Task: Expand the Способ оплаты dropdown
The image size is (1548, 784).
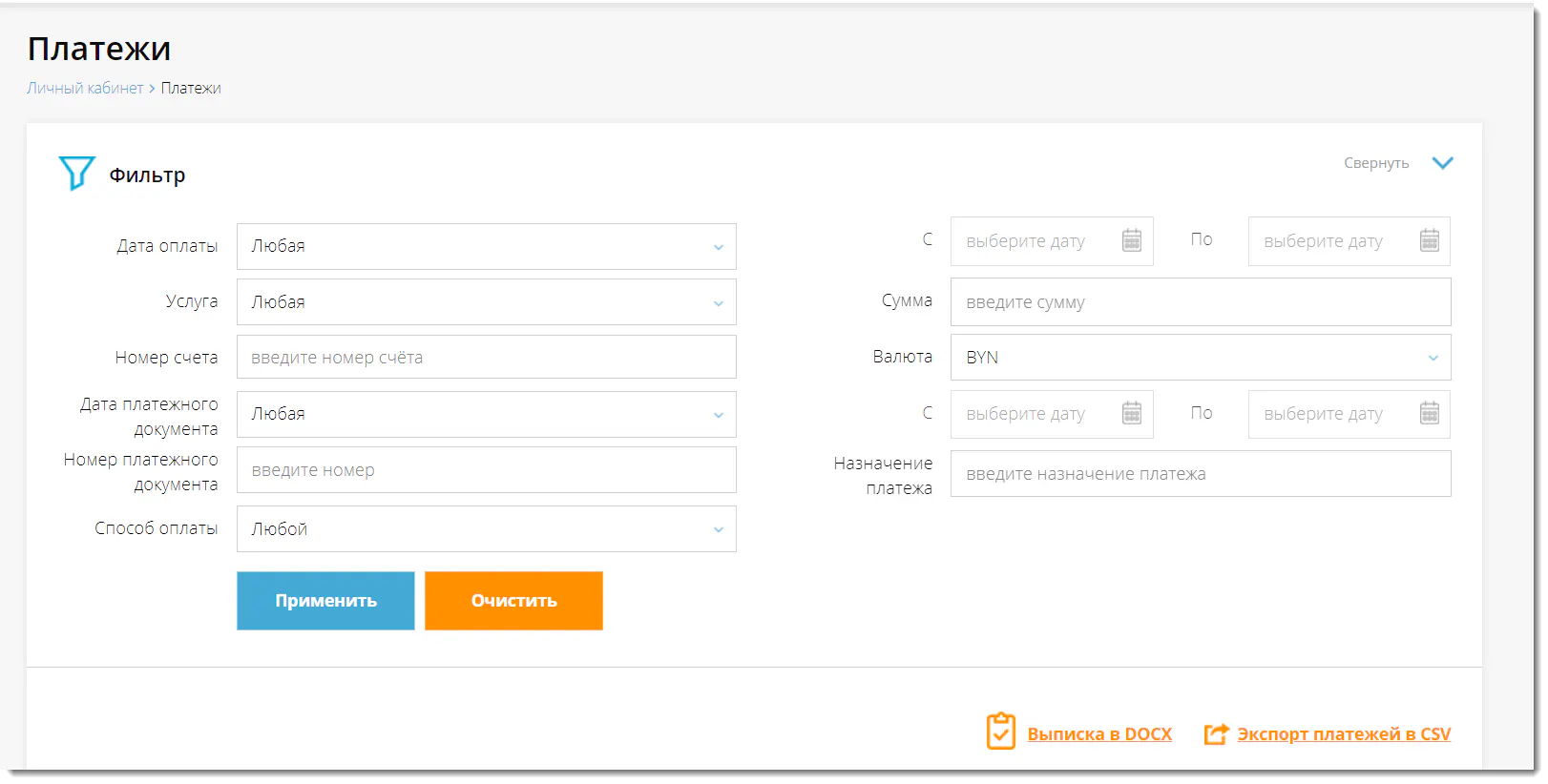Action: (486, 529)
